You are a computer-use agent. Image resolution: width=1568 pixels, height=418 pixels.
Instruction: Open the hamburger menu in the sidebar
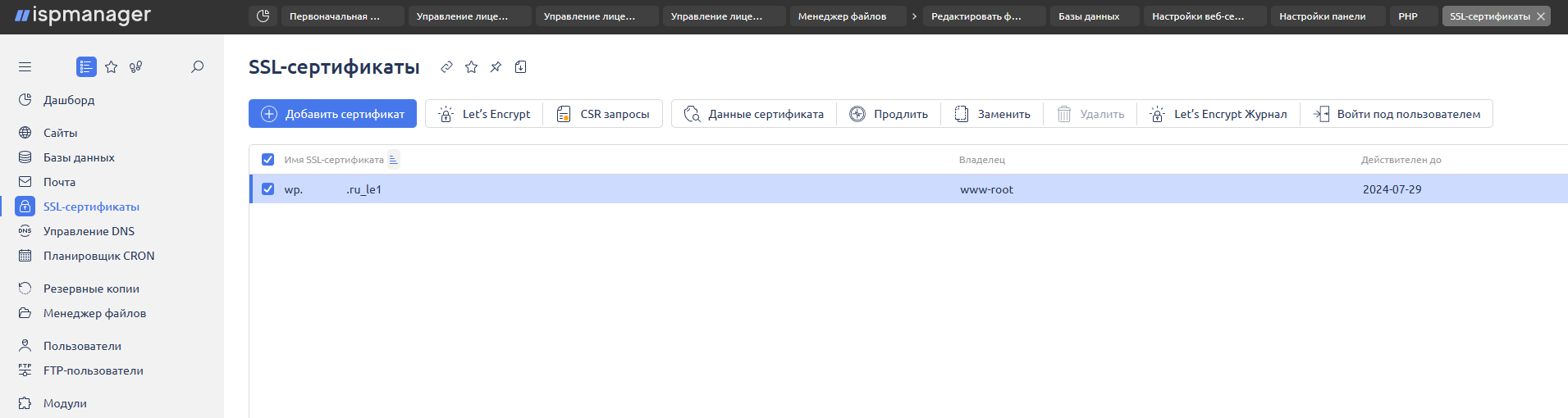[x=25, y=67]
